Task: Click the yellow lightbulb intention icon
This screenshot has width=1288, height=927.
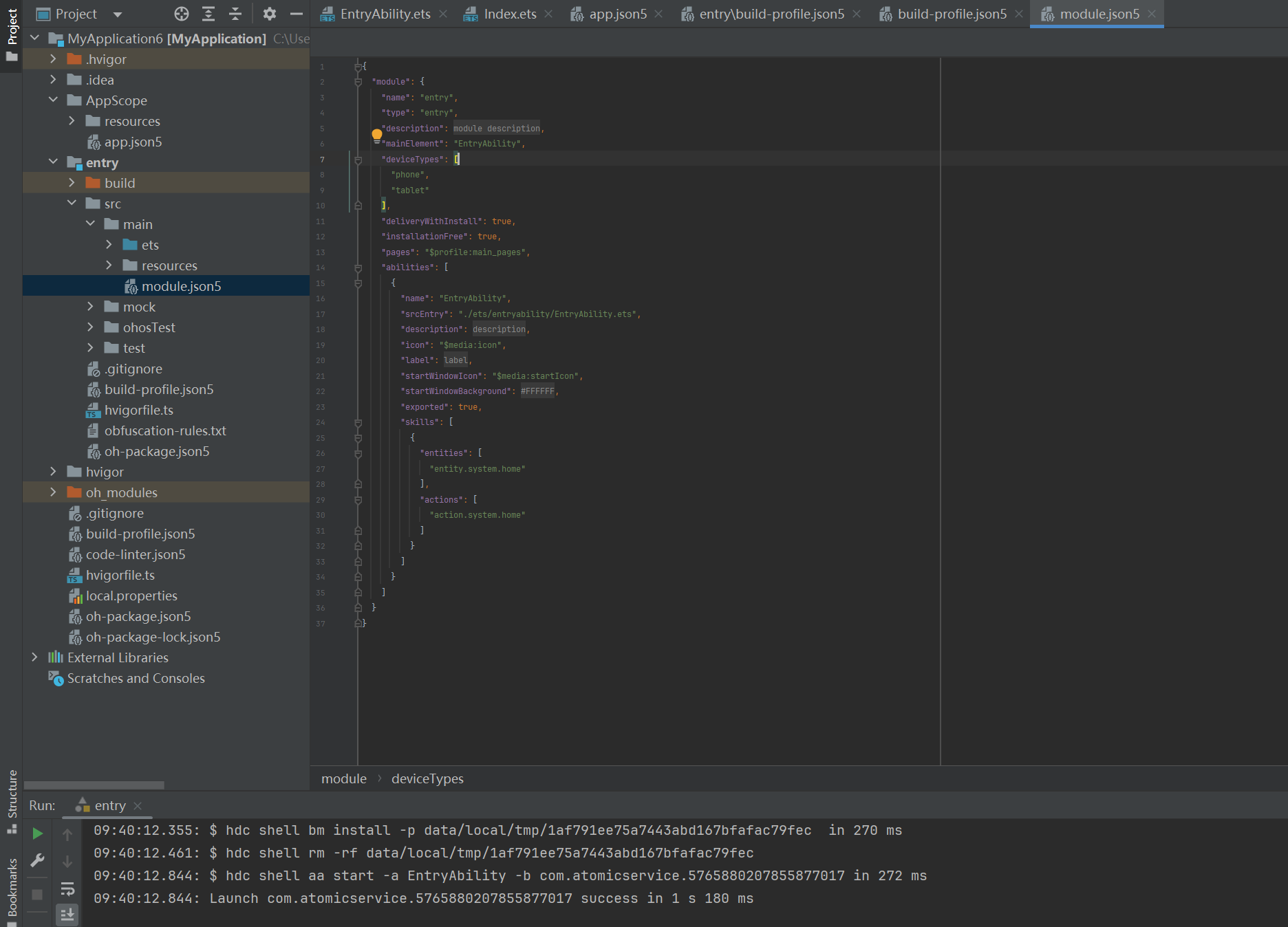Action: click(376, 135)
